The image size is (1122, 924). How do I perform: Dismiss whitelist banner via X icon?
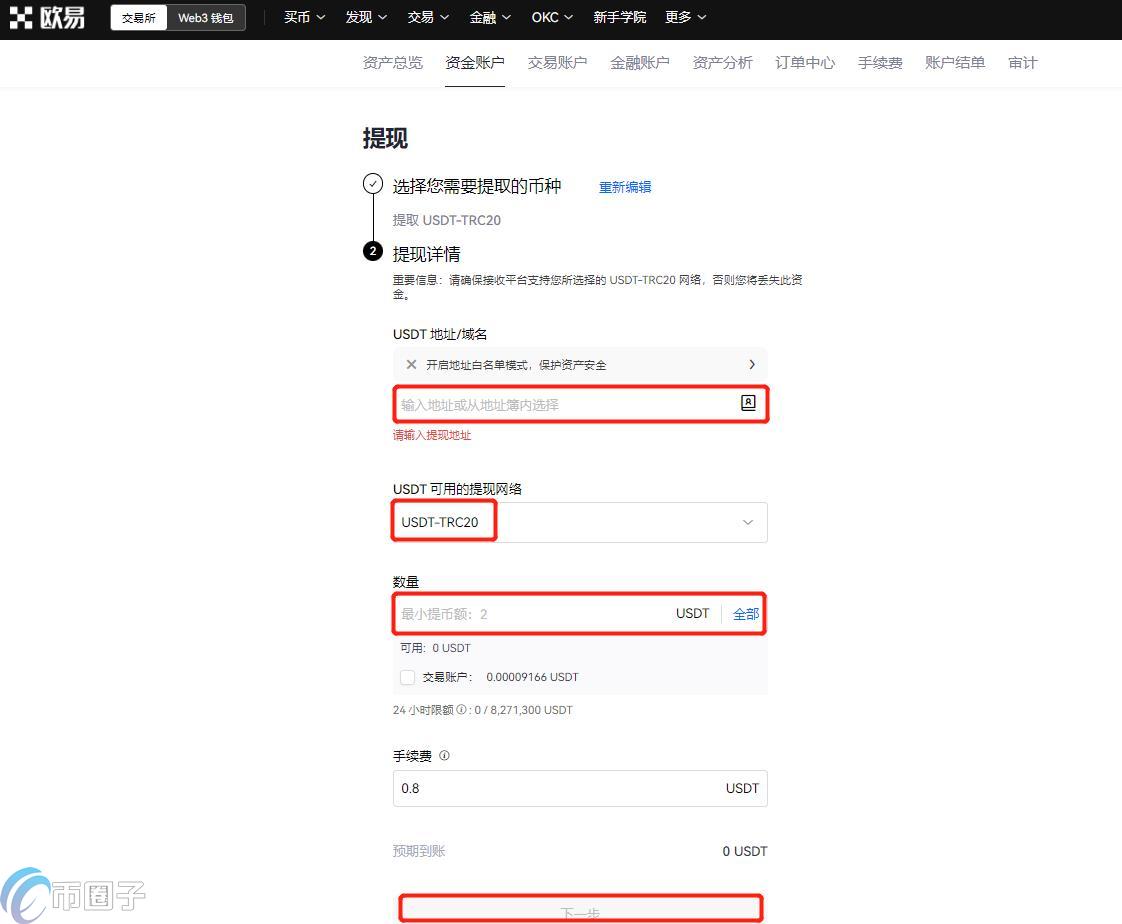(x=411, y=364)
